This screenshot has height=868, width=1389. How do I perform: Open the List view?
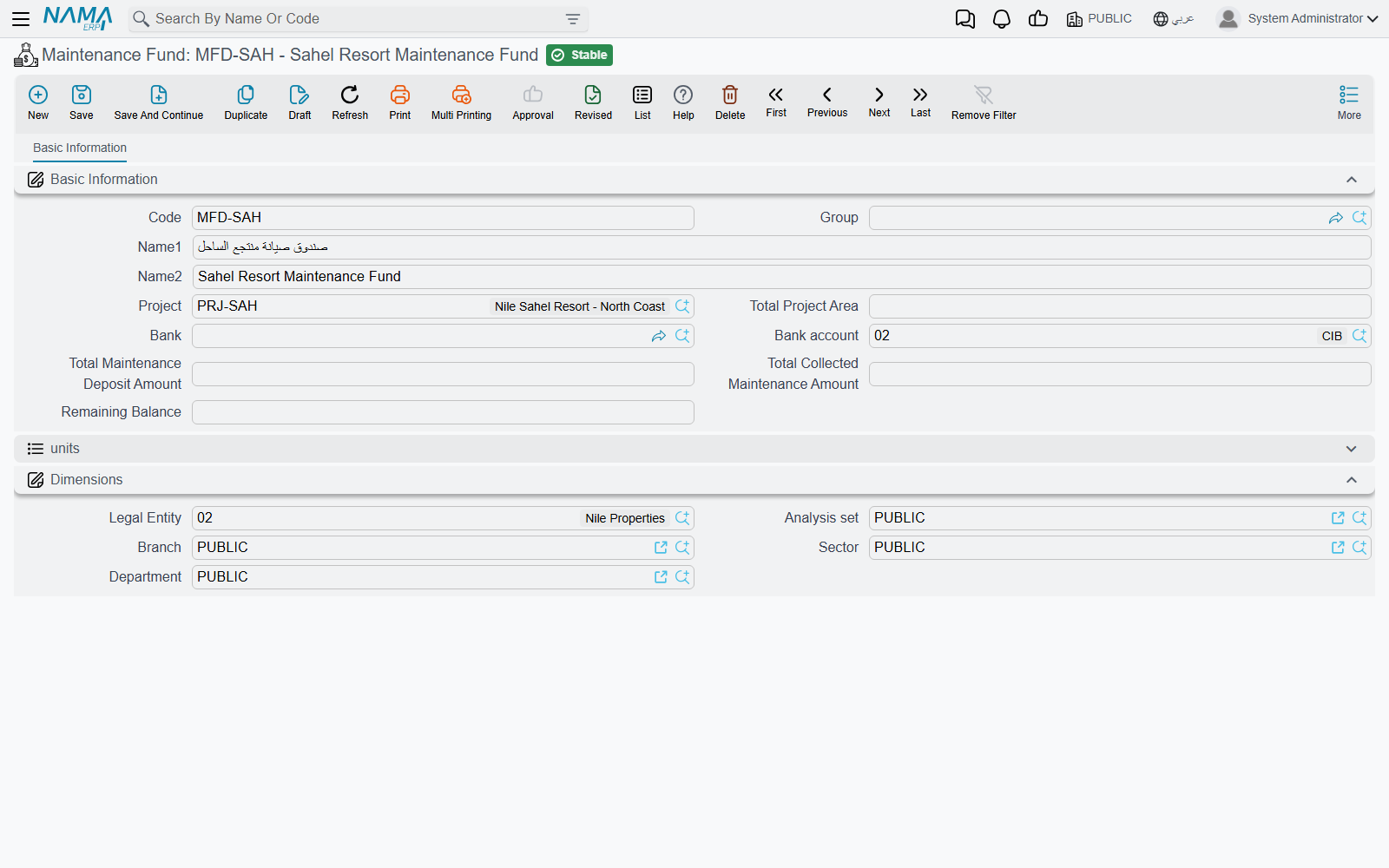[642, 102]
